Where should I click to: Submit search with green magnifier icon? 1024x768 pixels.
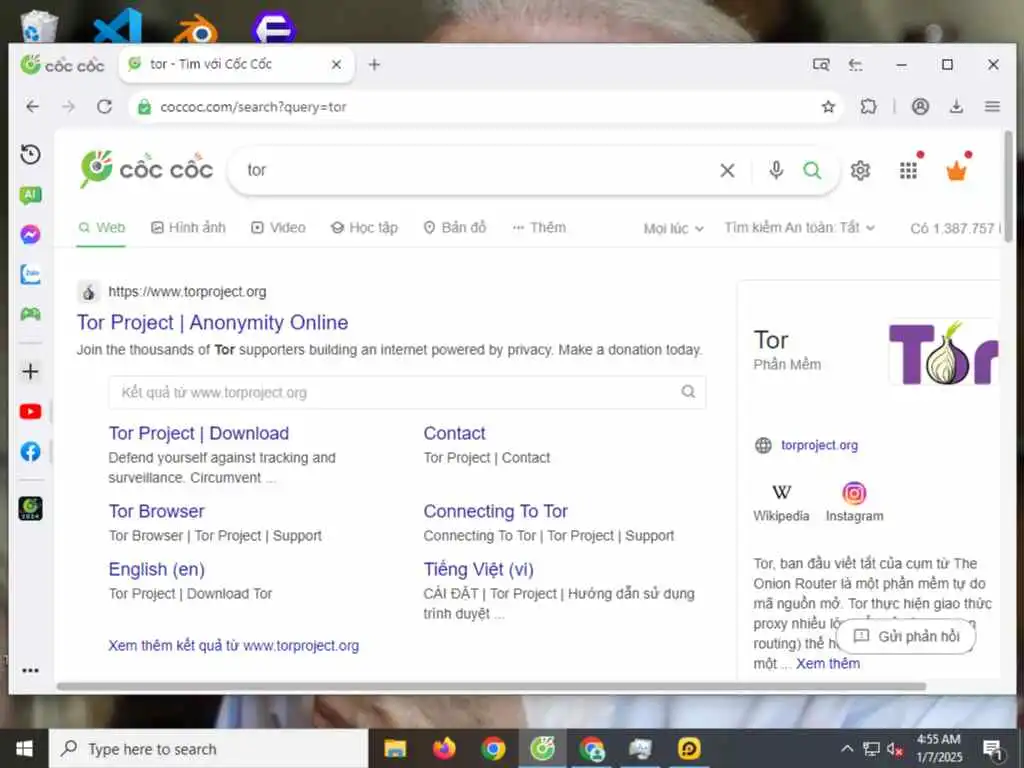tap(812, 170)
